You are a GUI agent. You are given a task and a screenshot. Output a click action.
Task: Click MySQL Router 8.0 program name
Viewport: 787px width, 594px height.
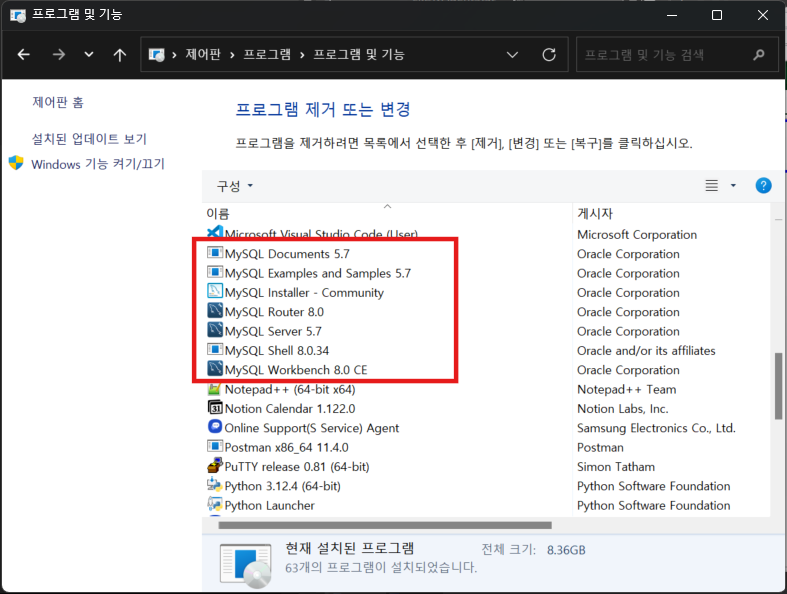[274, 312]
